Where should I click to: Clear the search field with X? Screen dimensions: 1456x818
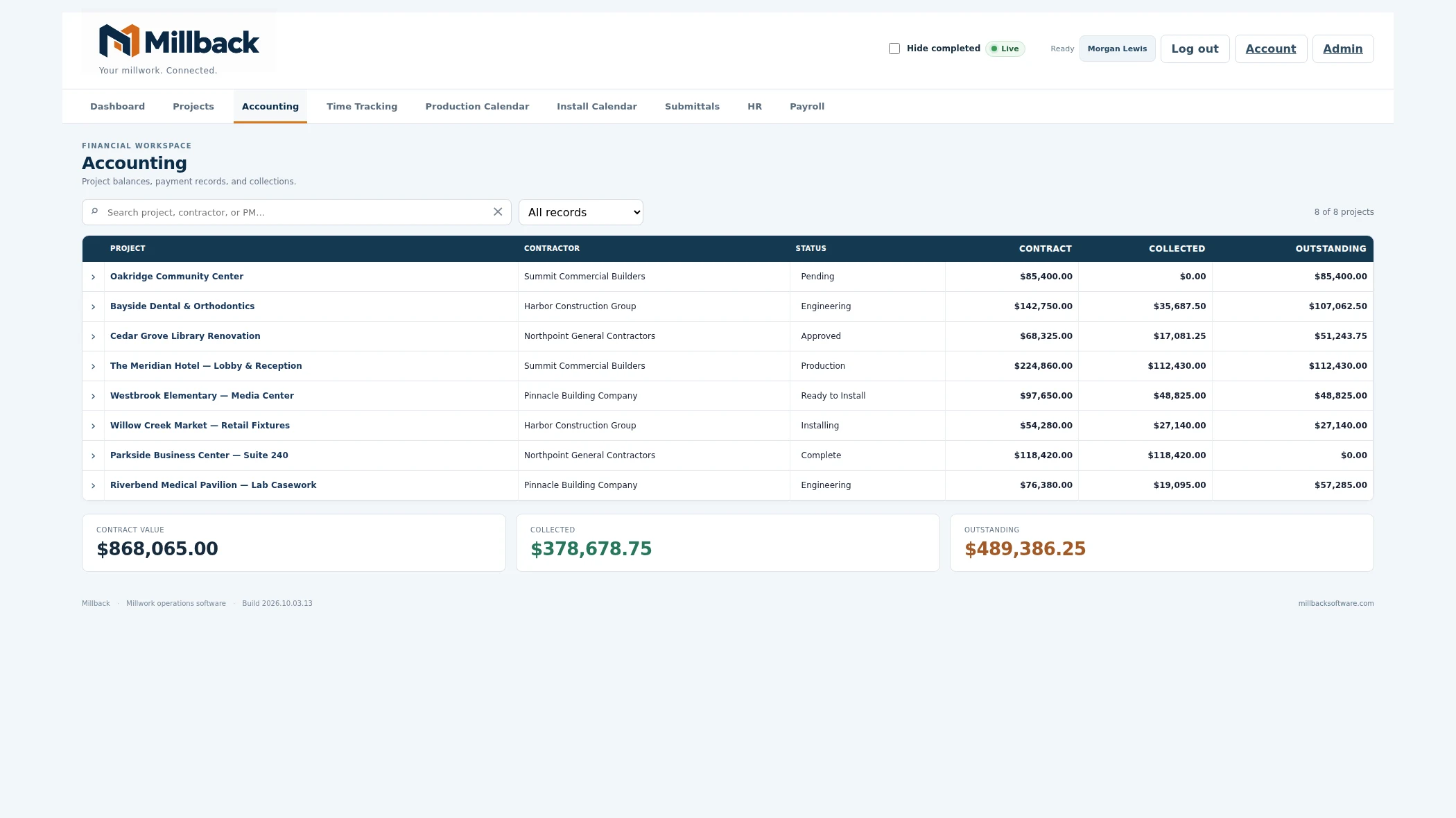[498, 212]
